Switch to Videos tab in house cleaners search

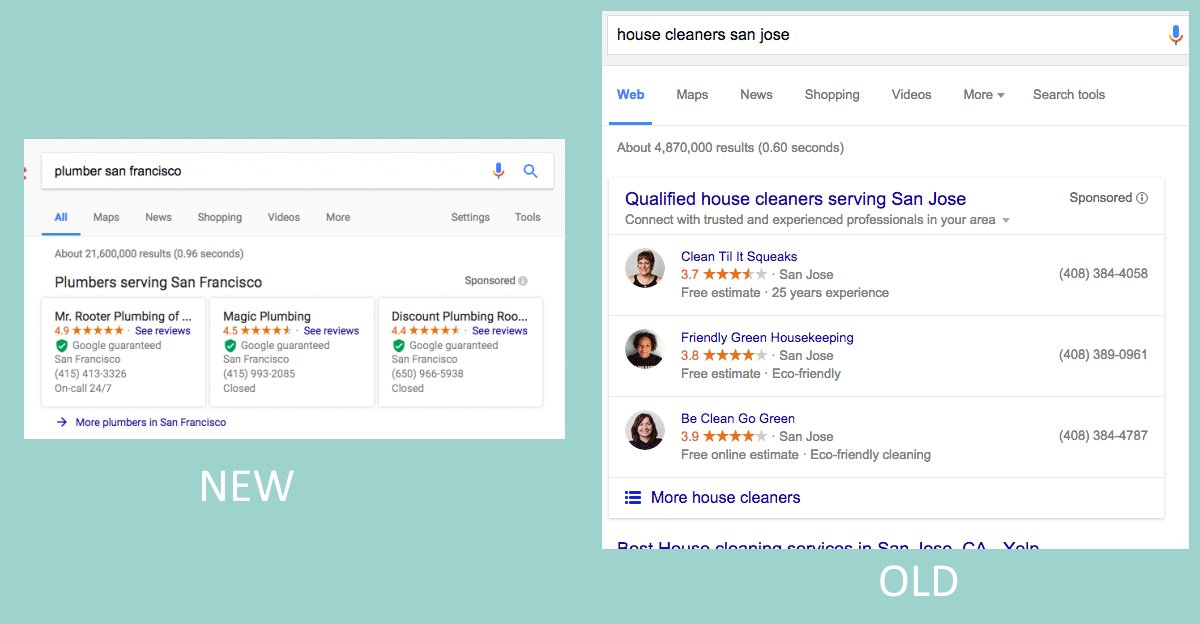tap(911, 95)
